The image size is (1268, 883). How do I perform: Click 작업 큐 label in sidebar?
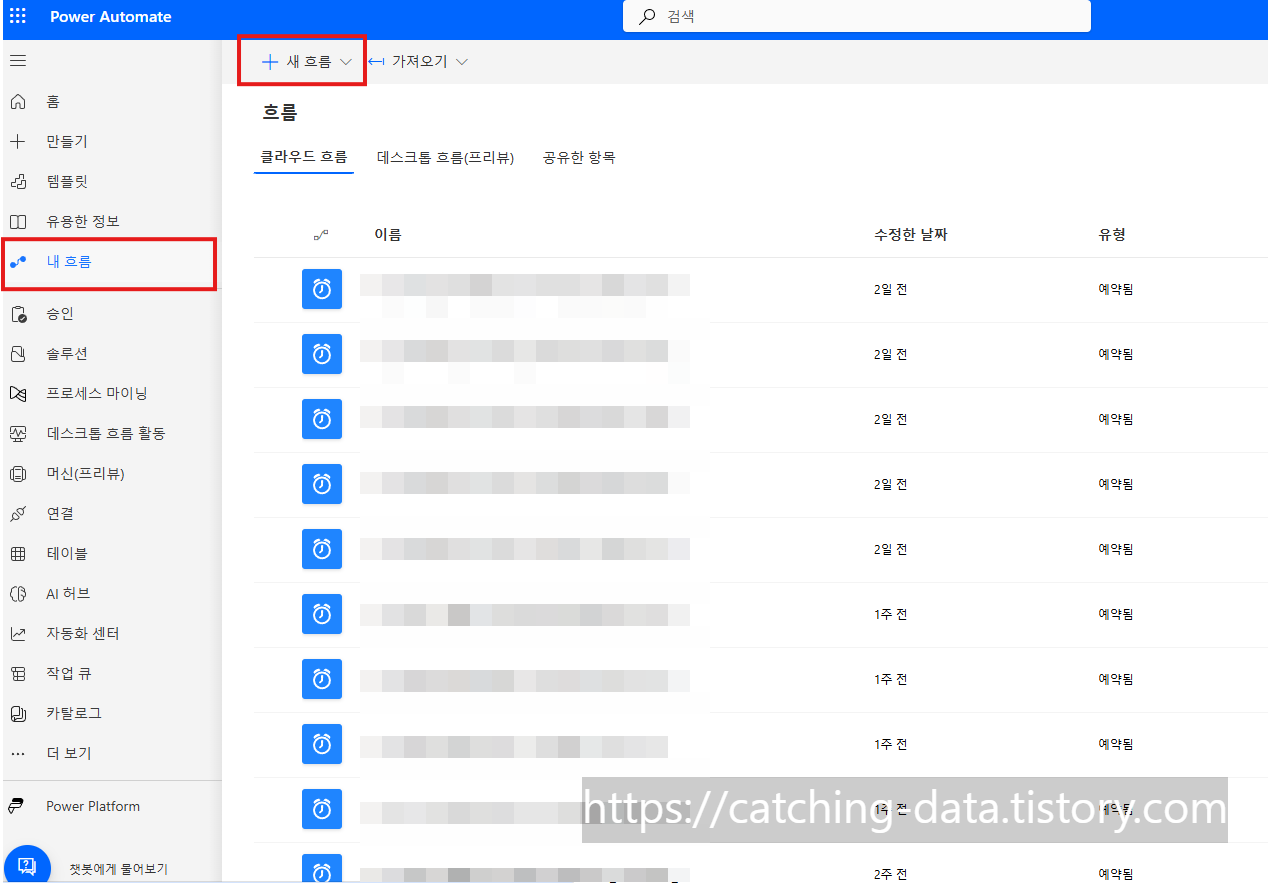[x=69, y=674]
